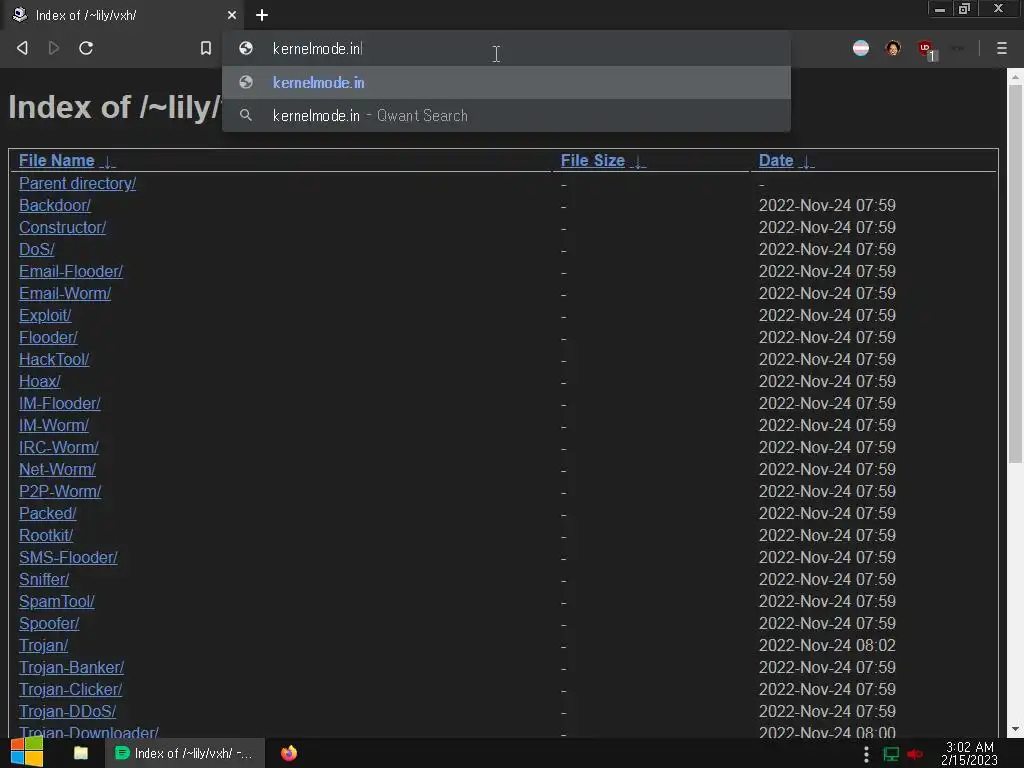
Task: Open the Trojan-Clicker/ folder link
Action: tap(71, 689)
